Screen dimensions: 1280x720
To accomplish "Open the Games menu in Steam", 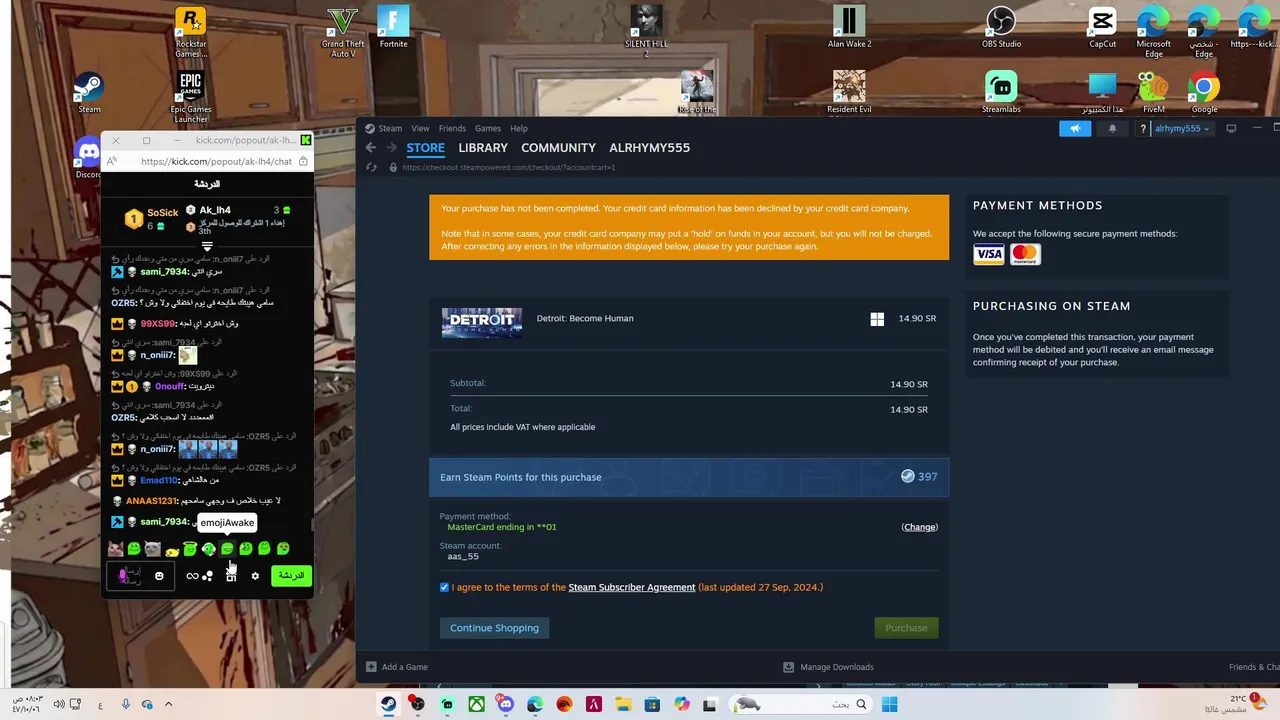I will (x=488, y=128).
